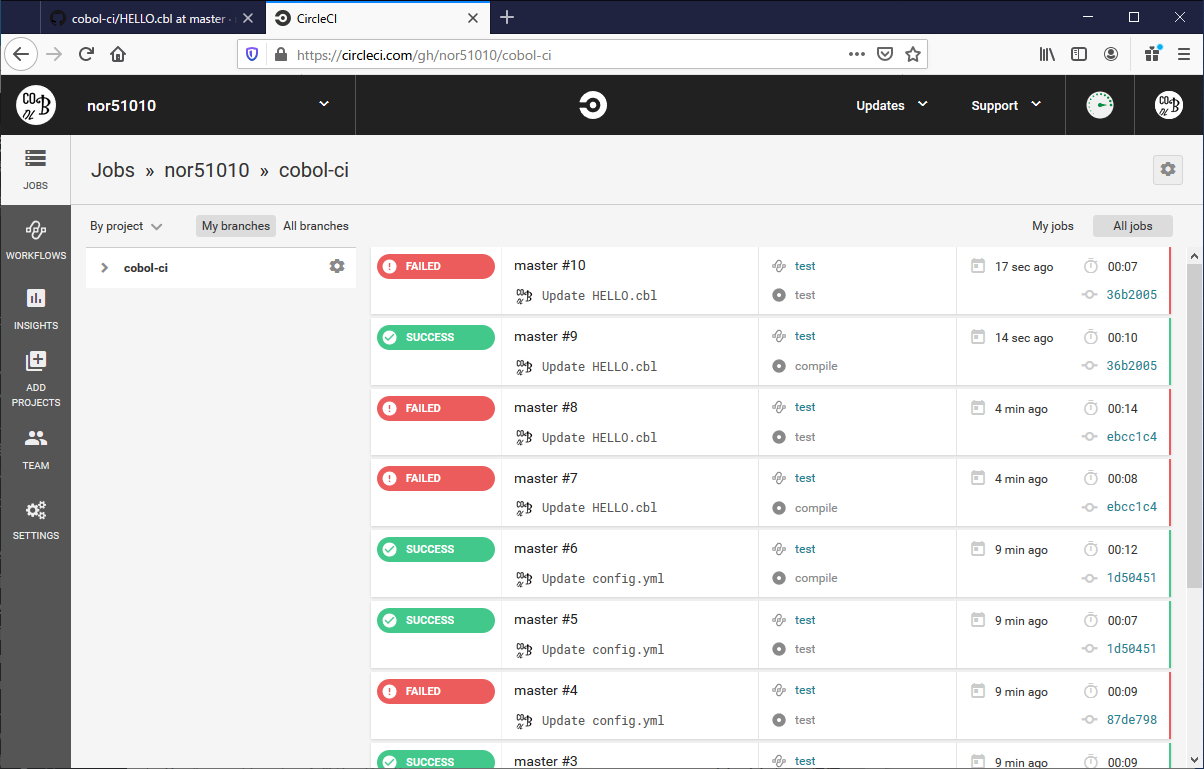
Task: Expand the cobol-ci project tree
Action: coord(104,267)
